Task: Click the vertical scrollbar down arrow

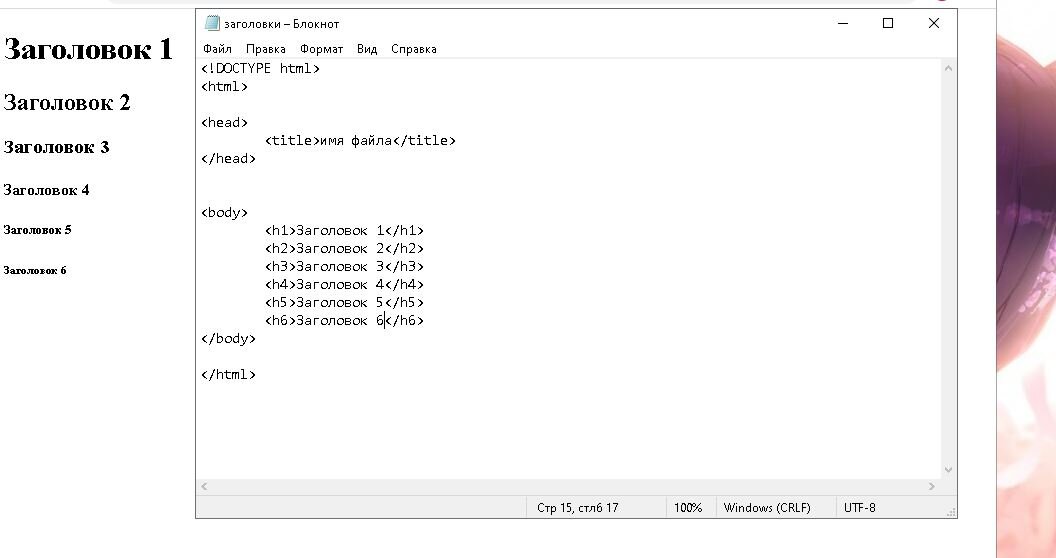Action: [x=948, y=470]
